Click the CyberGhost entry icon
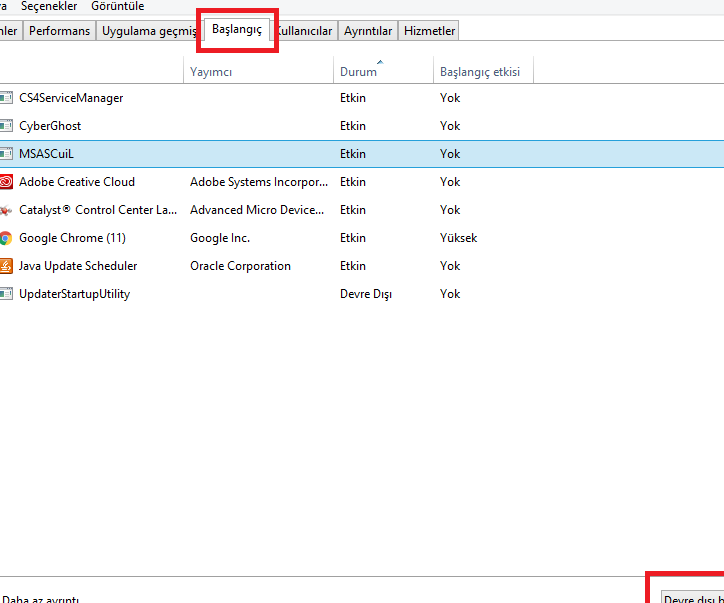The image size is (724, 603). coord(6,126)
